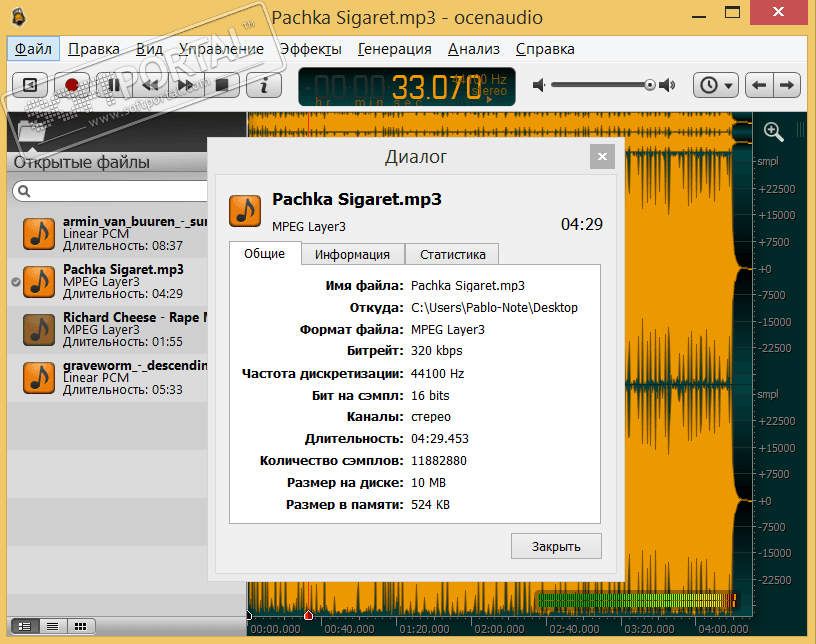Click the 04:29.453 duration value
This screenshot has height=644, width=816.
pos(440,439)
